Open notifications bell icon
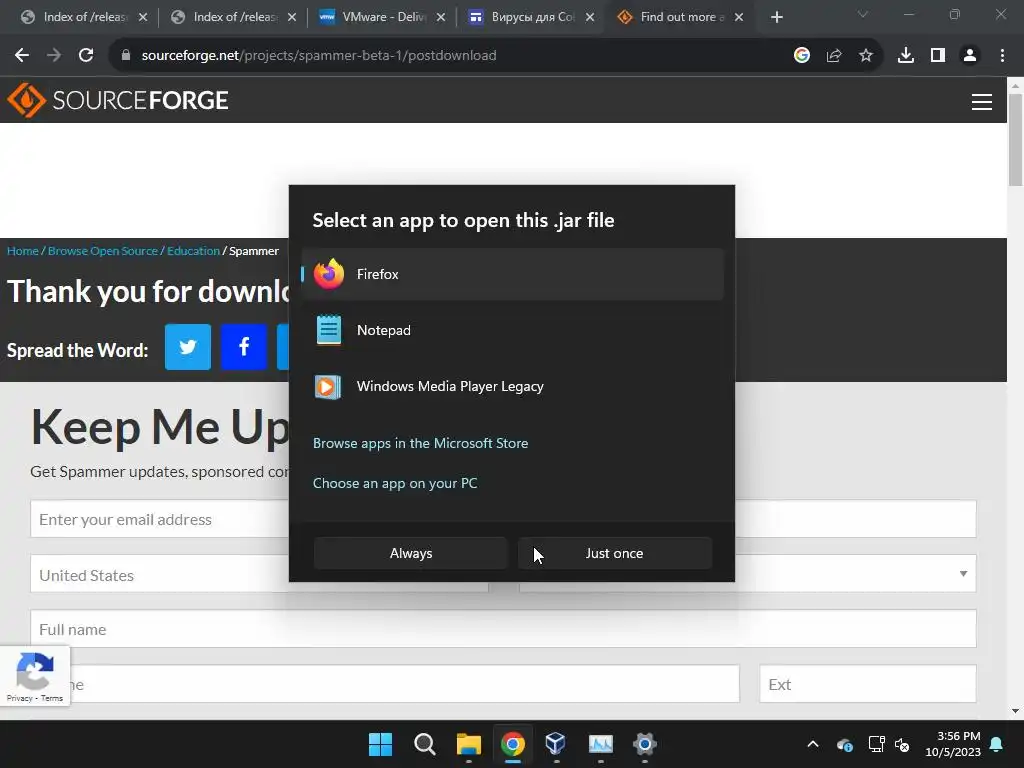Viewport: 1024px width, 768px height. coord(997,744)
